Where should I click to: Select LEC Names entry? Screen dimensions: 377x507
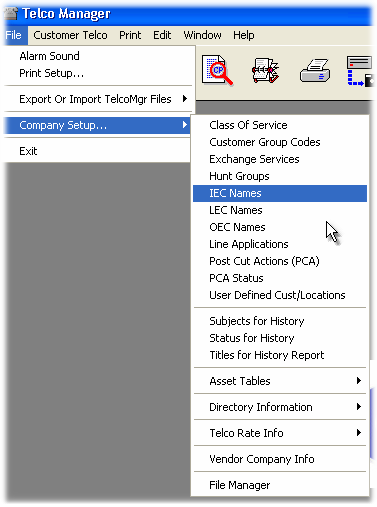coord(280,210)
